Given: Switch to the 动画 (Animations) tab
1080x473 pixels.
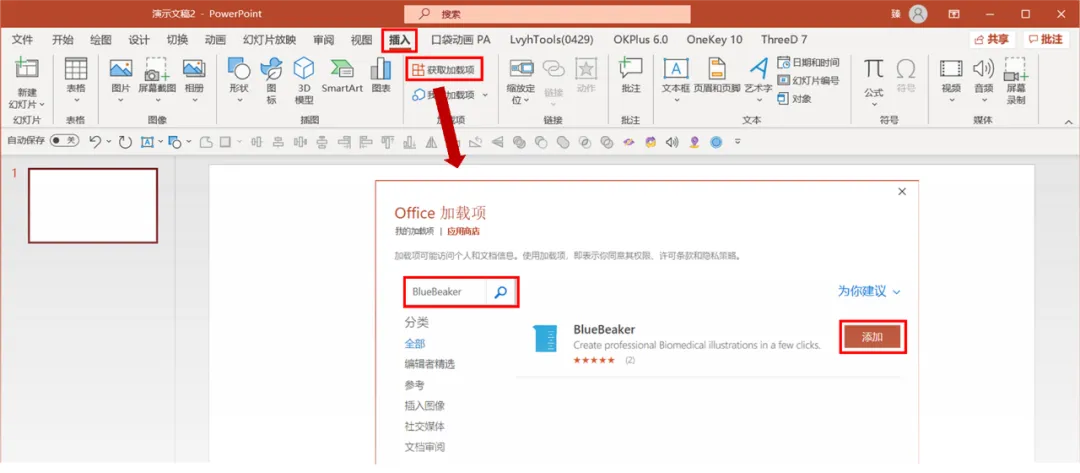Looking at the screenshot, I should point(215,39).
